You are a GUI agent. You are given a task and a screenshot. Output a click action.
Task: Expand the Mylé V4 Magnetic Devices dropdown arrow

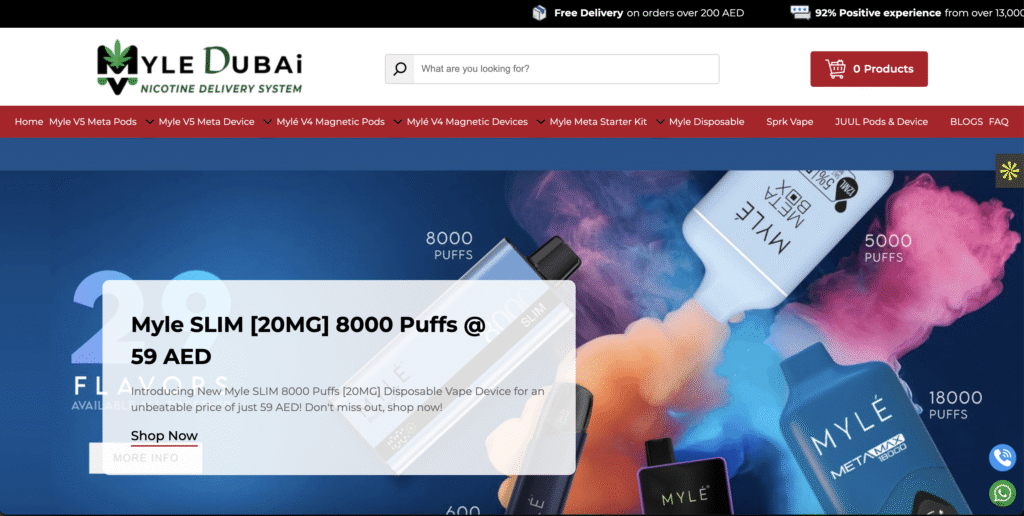pos(540,122)
